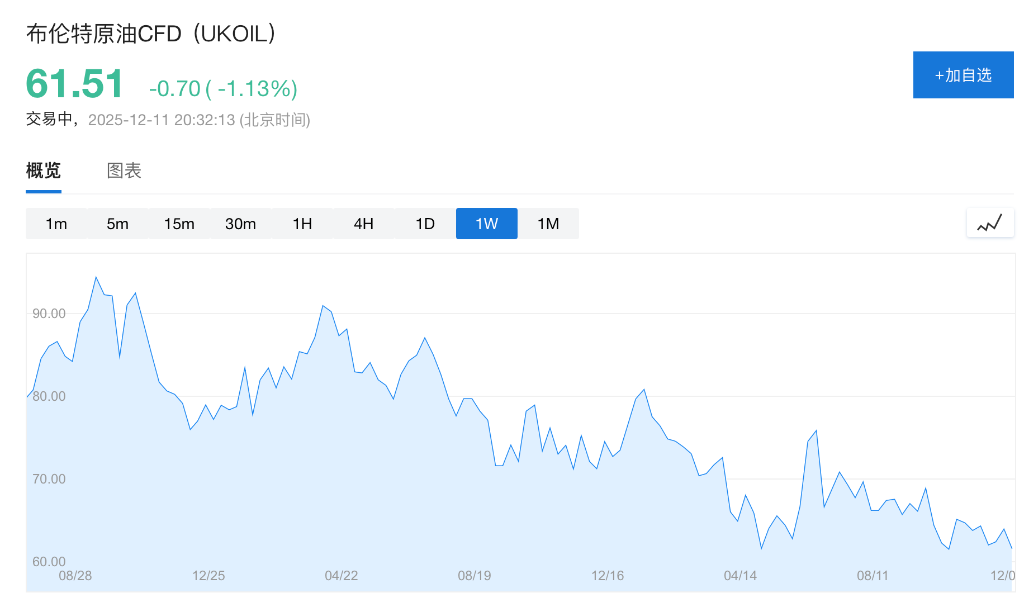Click the +加自选 button
This screenshot has height=604, width=1024.
pyautogui.click(x=962, y=75)
